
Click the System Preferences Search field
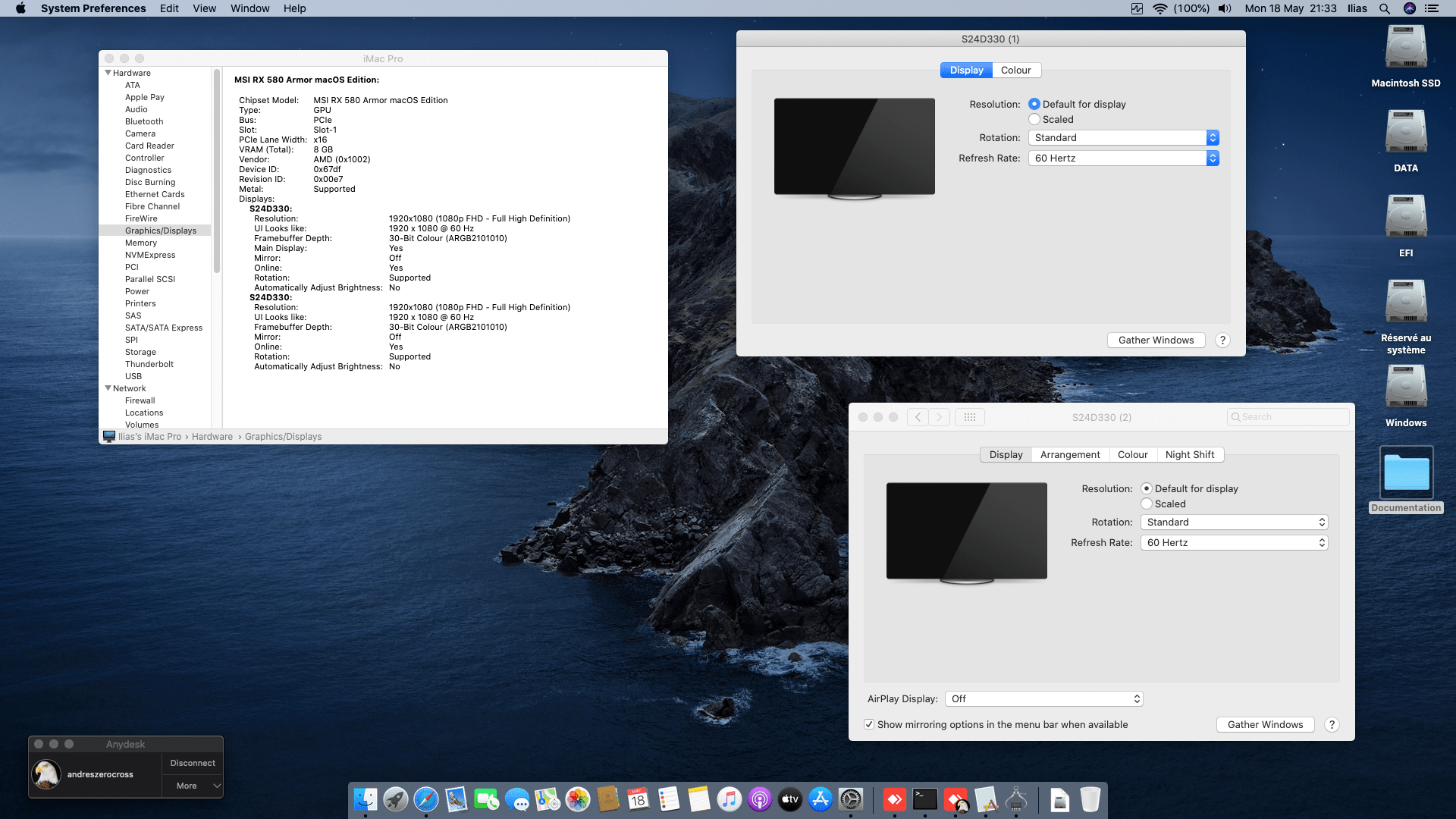coord(1288,417)
